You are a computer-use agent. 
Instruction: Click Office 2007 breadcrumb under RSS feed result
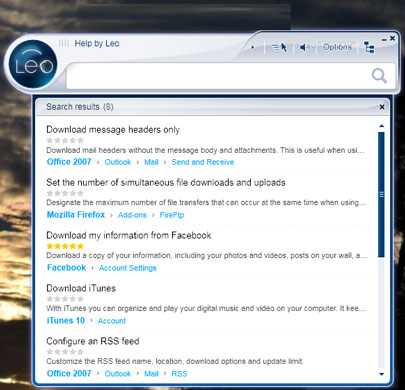tap(69, 373)
